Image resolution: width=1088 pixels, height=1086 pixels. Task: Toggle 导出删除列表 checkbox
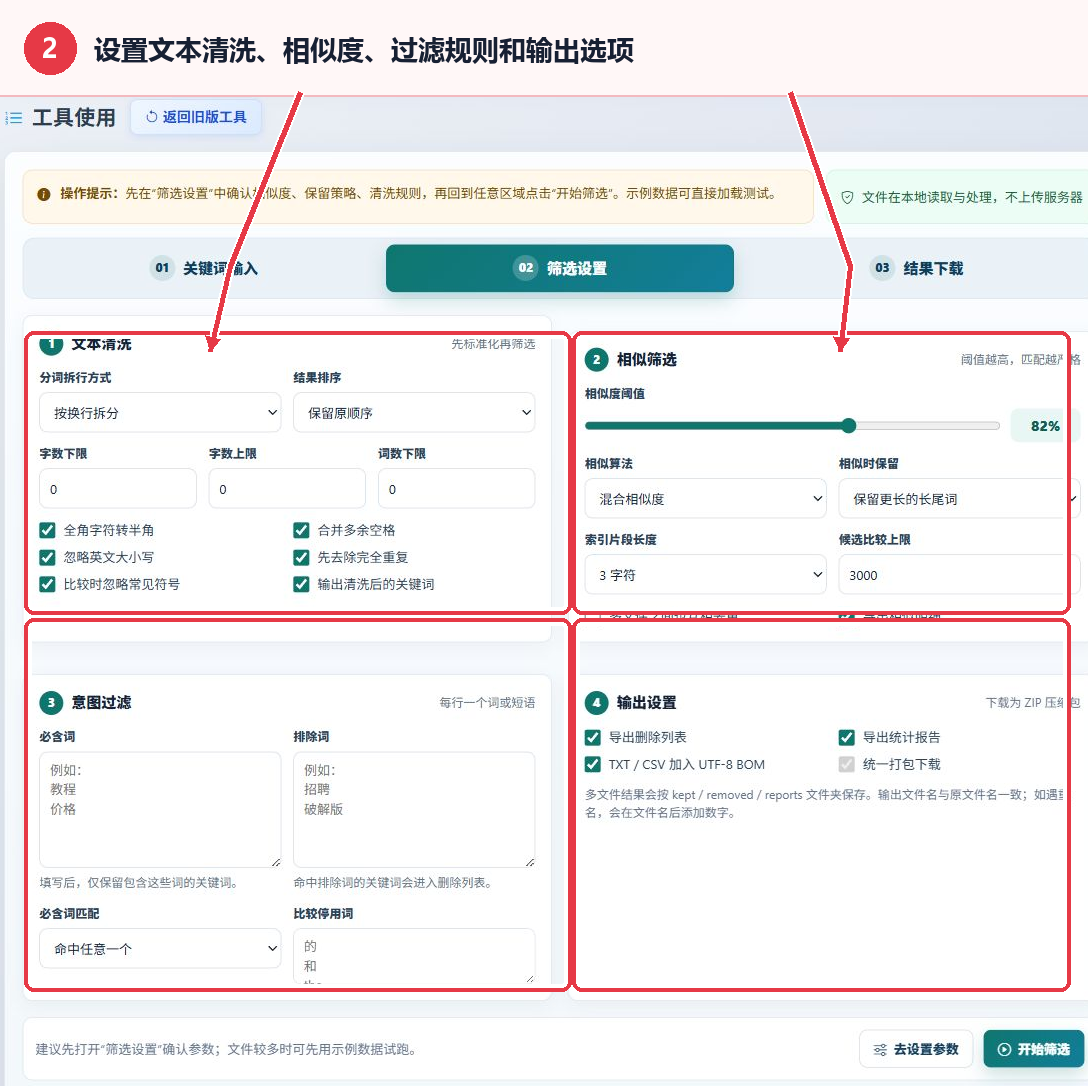(x=593, y=738)
